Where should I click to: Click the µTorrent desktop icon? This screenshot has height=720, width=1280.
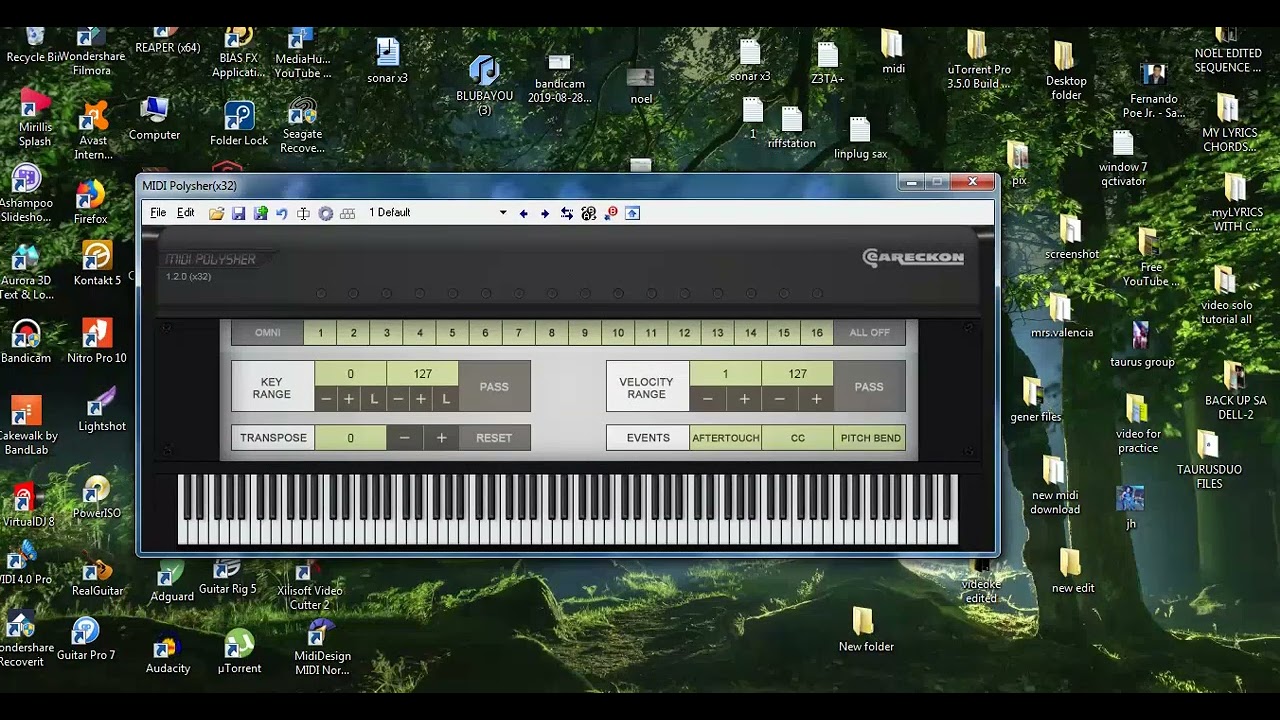[239, 652]
